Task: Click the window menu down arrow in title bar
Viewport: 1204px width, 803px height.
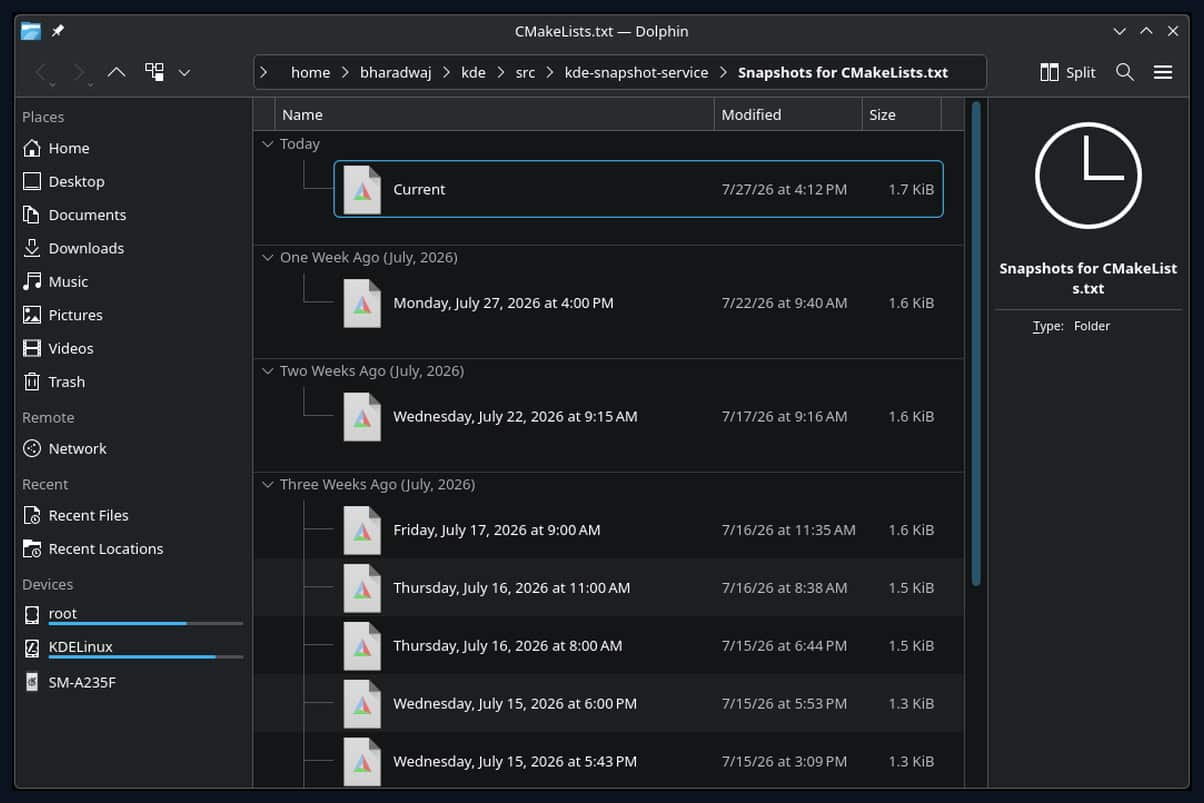Action: coord(1120,31)
